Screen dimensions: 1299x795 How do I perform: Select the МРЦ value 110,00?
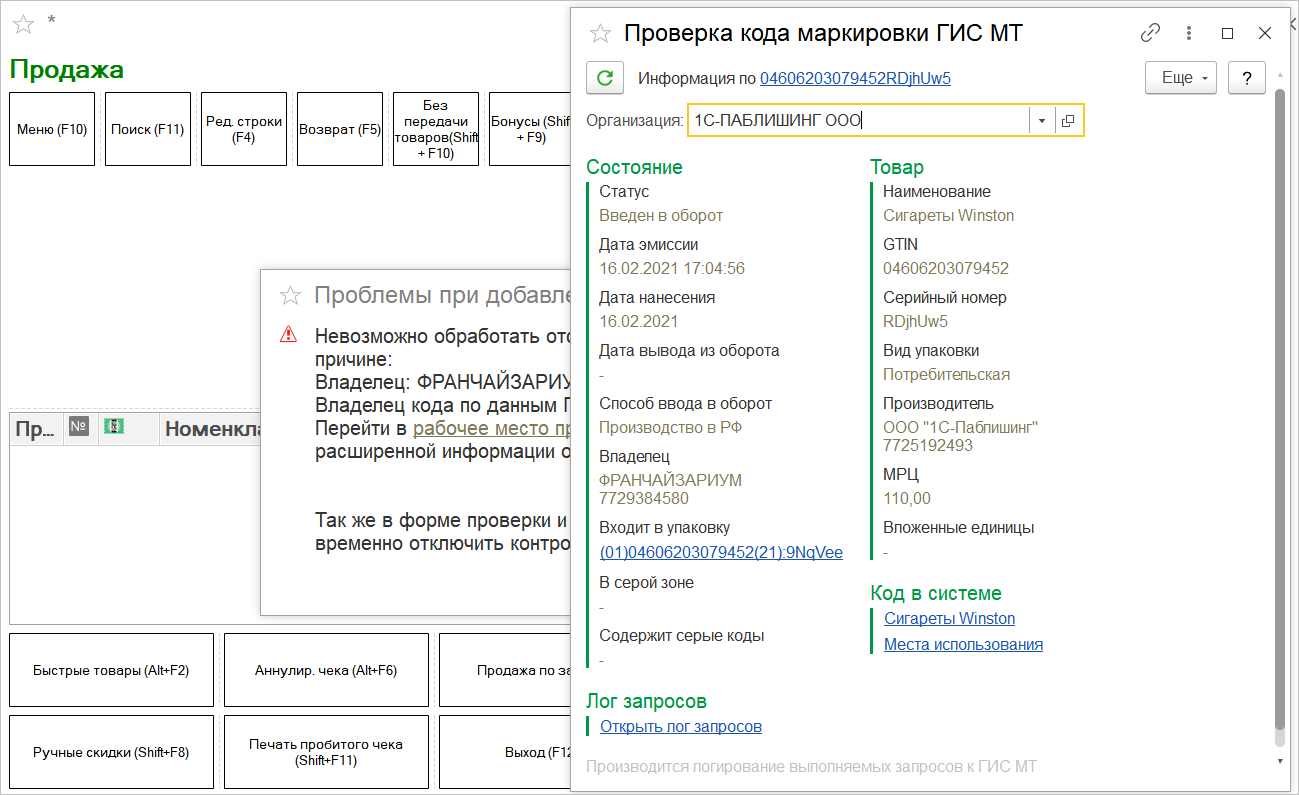[x=907, y=498]
